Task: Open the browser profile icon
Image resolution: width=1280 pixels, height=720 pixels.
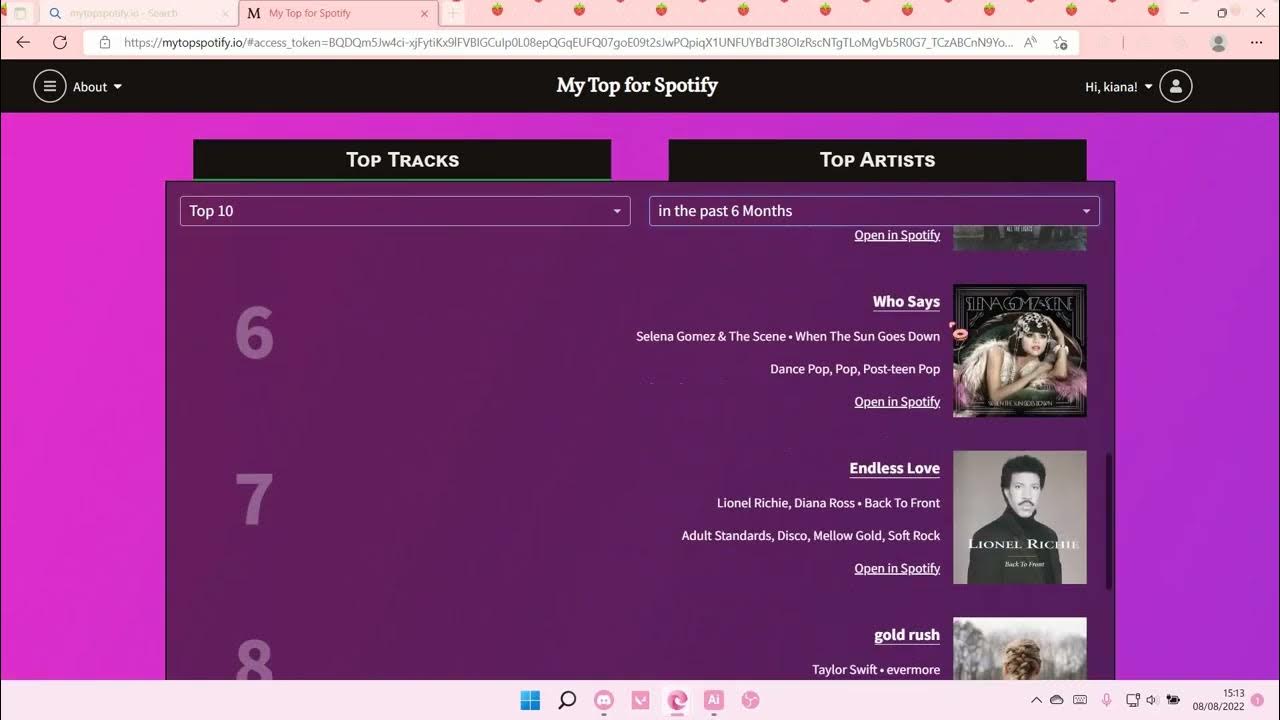Action: click(1218, 43)
